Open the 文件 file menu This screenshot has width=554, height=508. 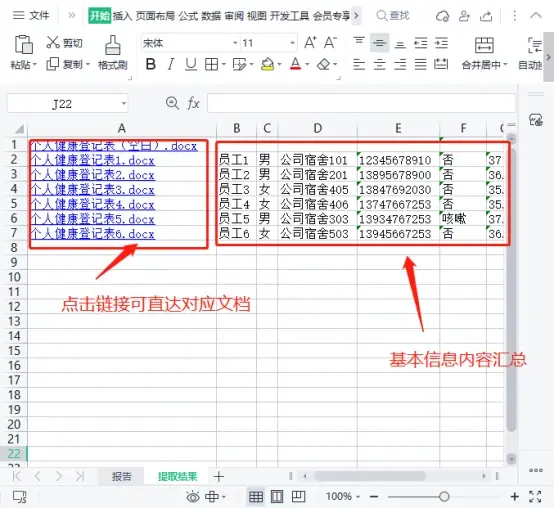pyautogui.click(x=31, y=15)
